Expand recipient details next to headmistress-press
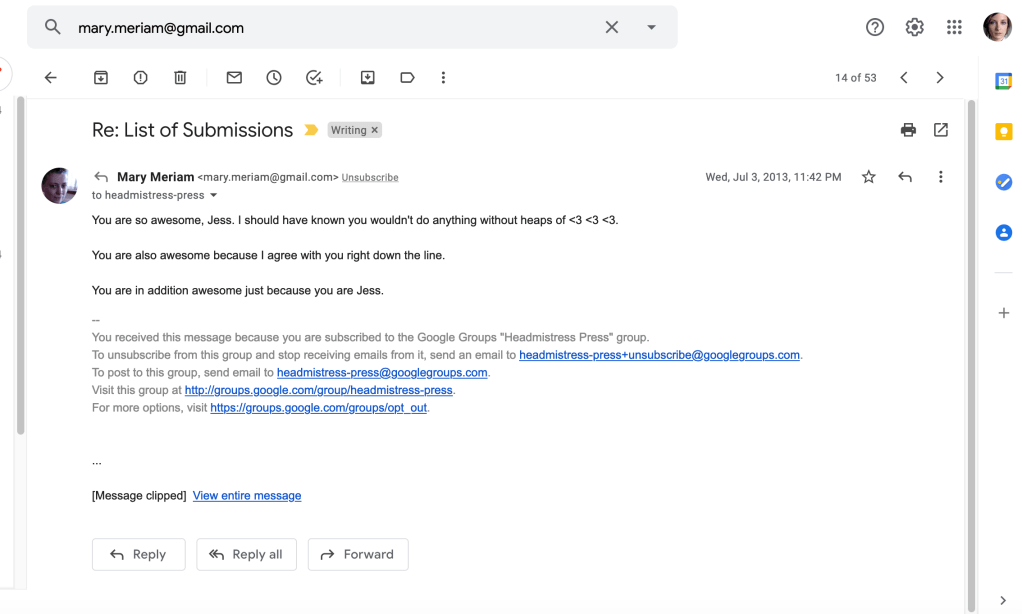Screen dimensions: 1022x614 click(213, 196)
